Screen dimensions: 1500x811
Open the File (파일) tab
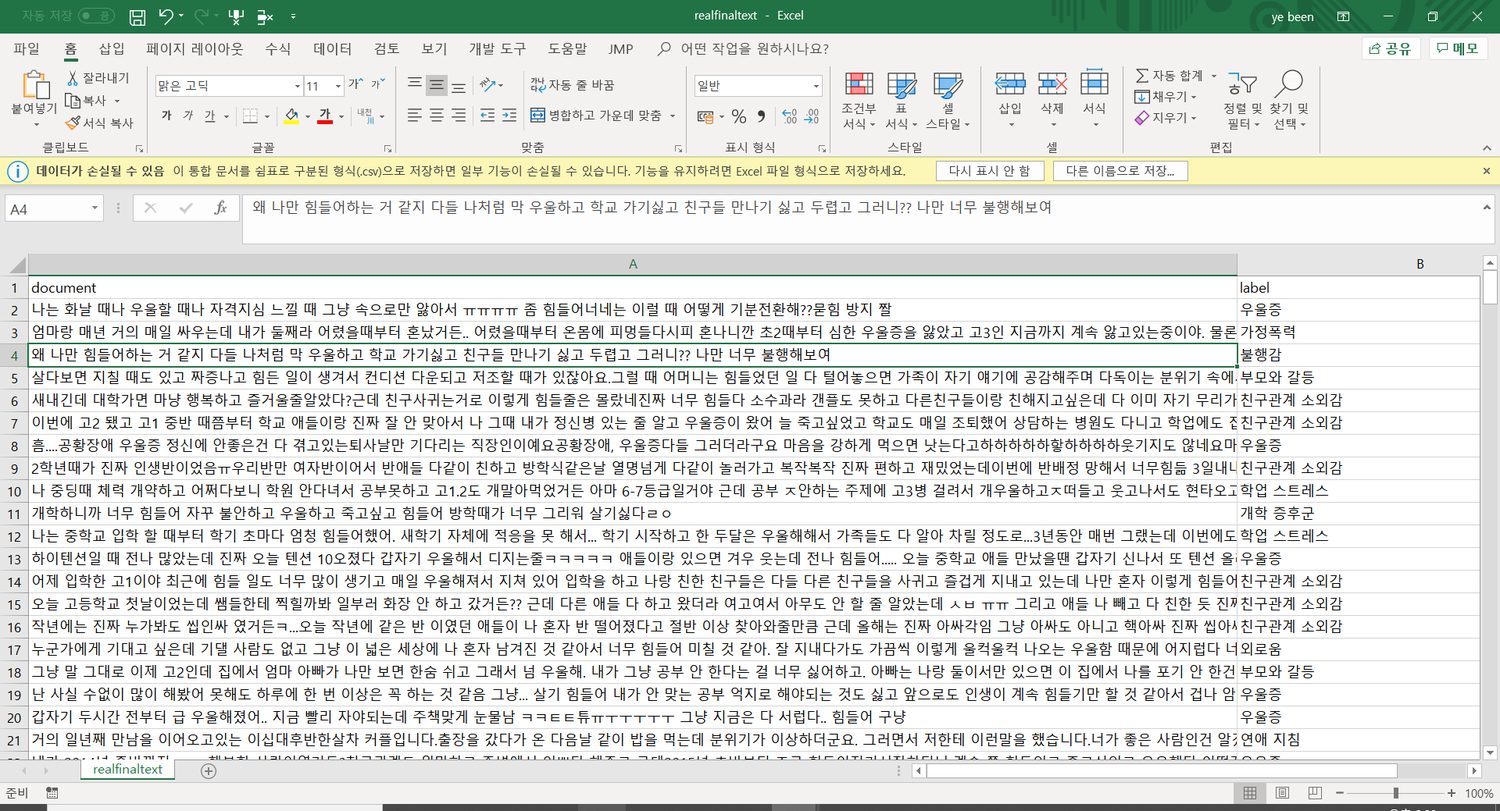pyautogui.click(x=27, y=48)
